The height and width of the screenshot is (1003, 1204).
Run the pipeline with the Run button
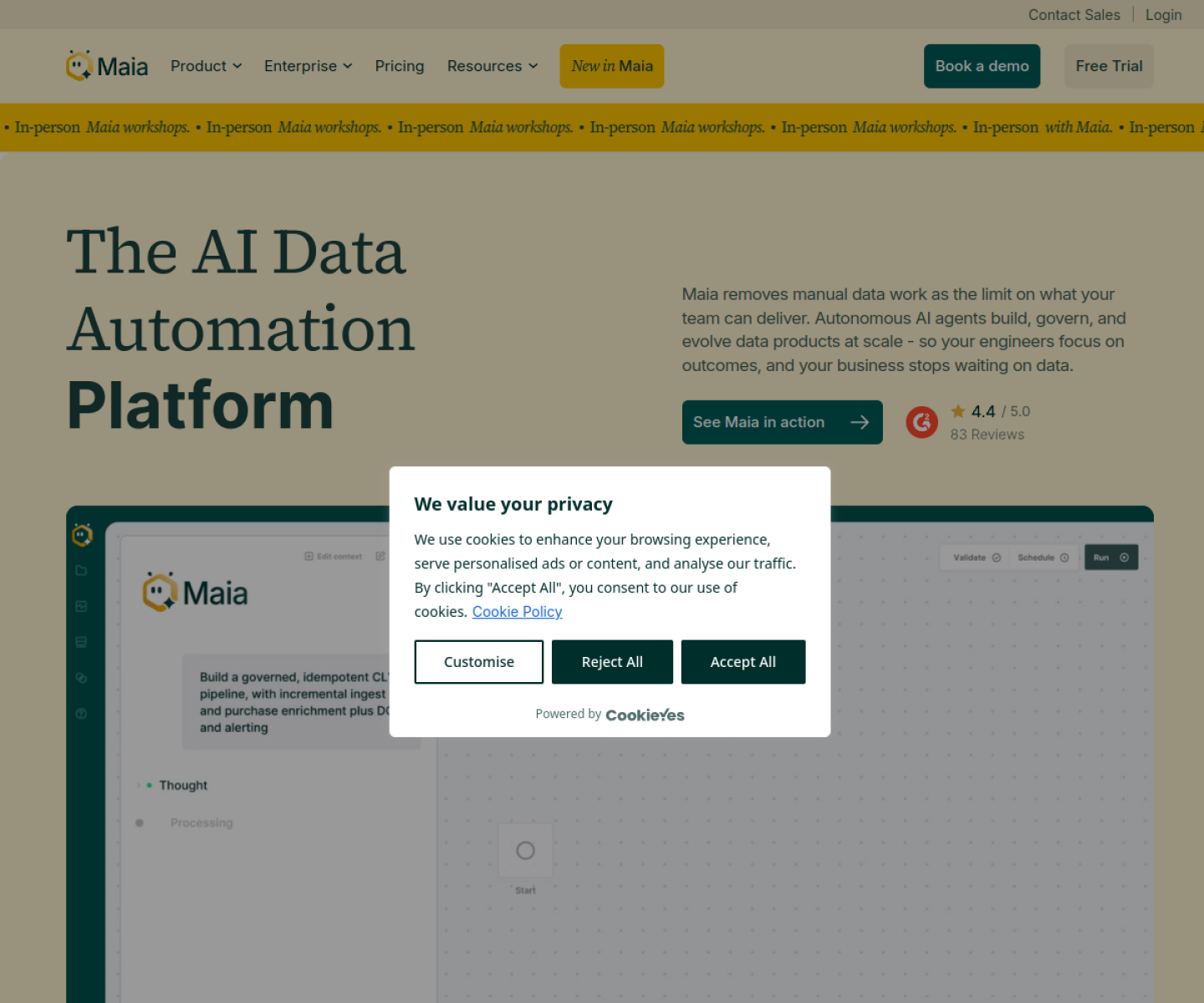tap(1111, 558)
